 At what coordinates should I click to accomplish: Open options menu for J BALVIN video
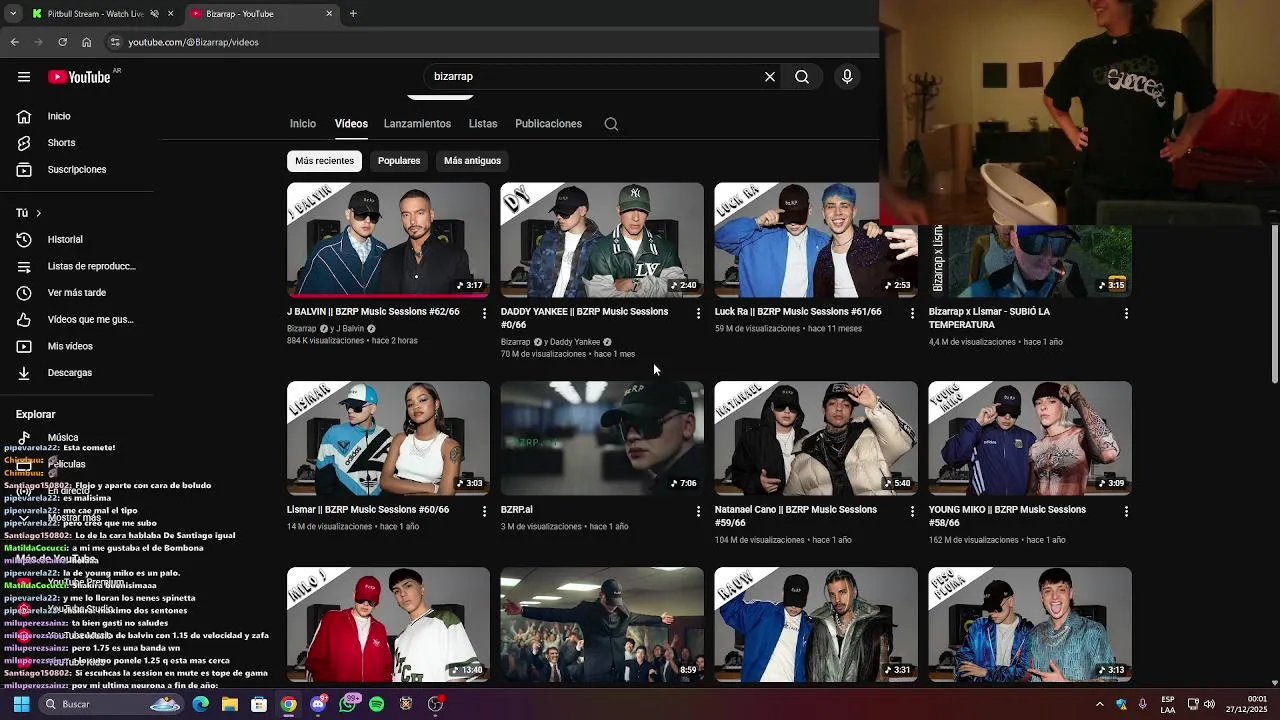[485, 313]
